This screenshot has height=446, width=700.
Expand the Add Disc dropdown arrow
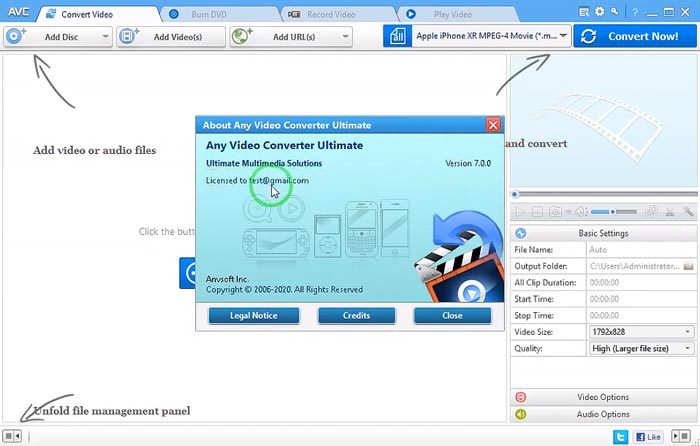tap(106, 37)
